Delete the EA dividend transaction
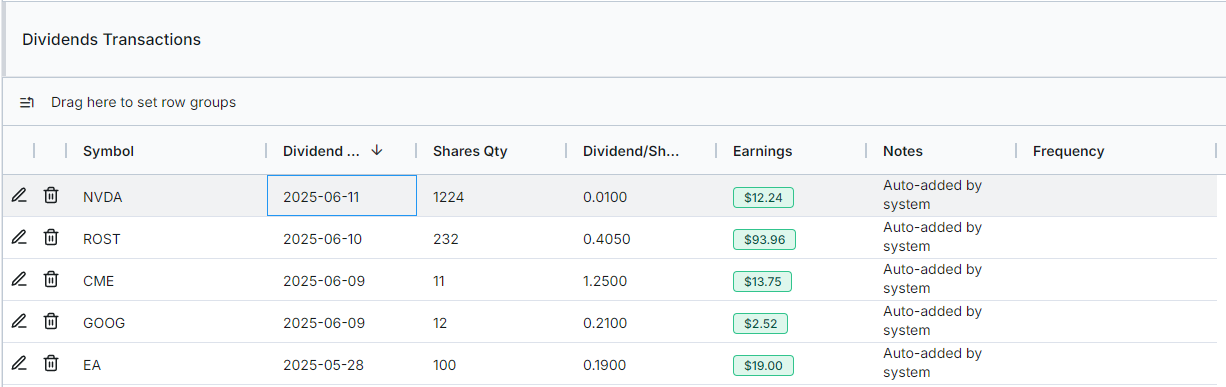This screenshot has width=1226, height=387. [51, 364]
